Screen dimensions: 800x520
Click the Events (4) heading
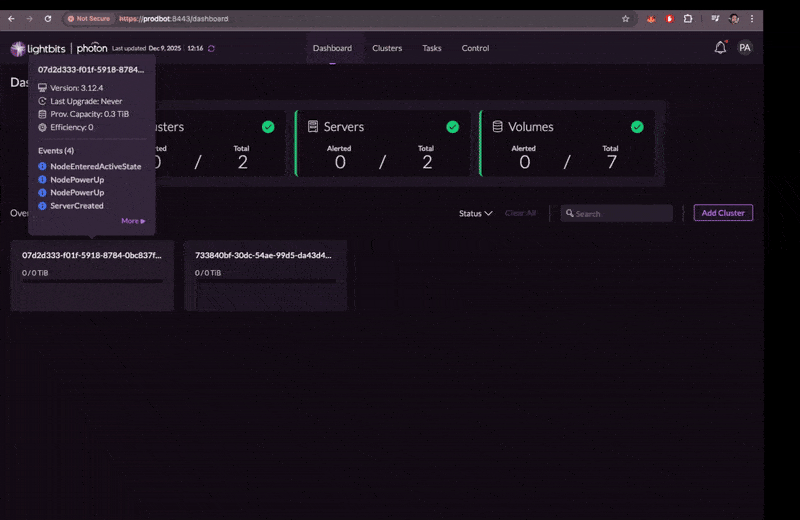[56, 151]
